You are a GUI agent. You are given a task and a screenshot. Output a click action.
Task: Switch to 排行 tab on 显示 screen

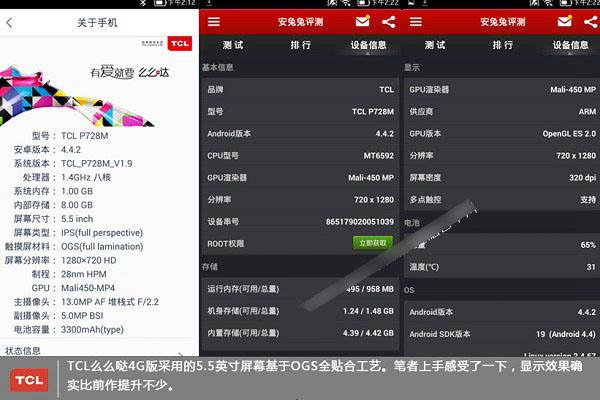[x=503, y=45]
